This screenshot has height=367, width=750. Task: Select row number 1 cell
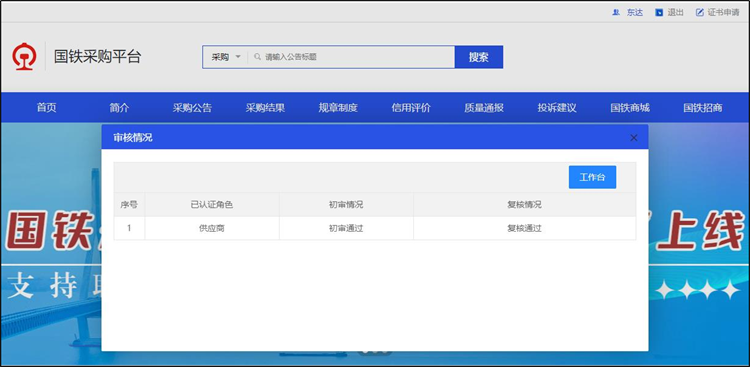click(129, 228)
